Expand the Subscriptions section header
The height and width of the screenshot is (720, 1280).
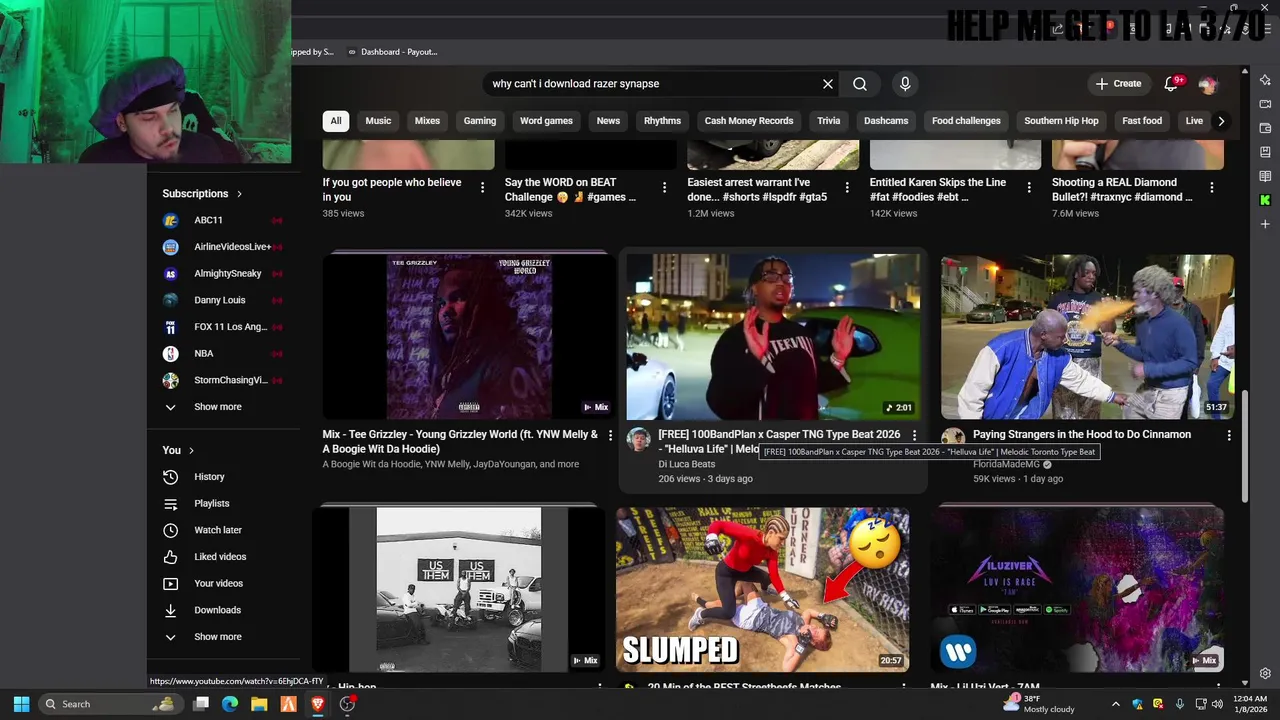202,194
